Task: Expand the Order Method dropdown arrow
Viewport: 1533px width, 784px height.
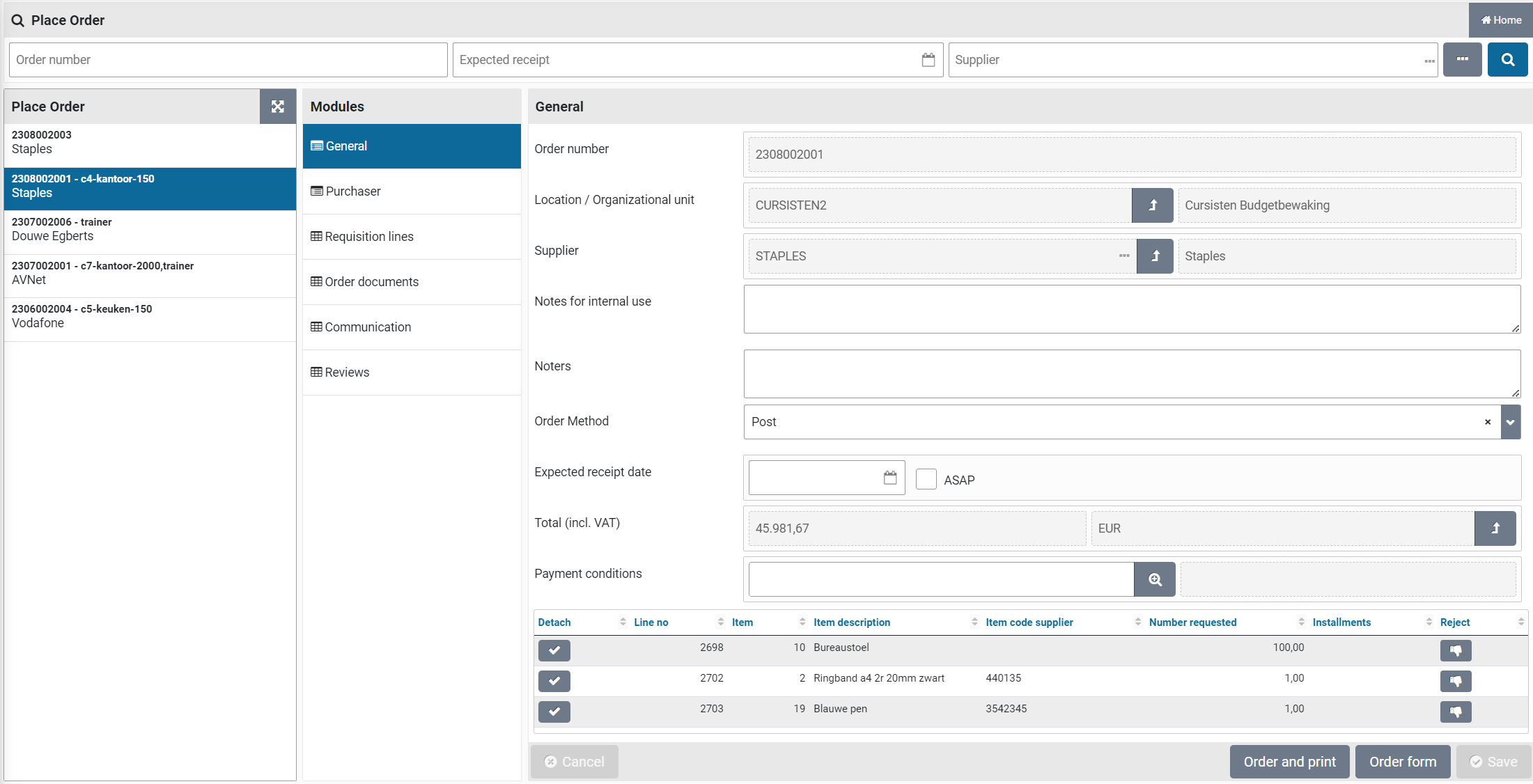Action: (1510, 422)
